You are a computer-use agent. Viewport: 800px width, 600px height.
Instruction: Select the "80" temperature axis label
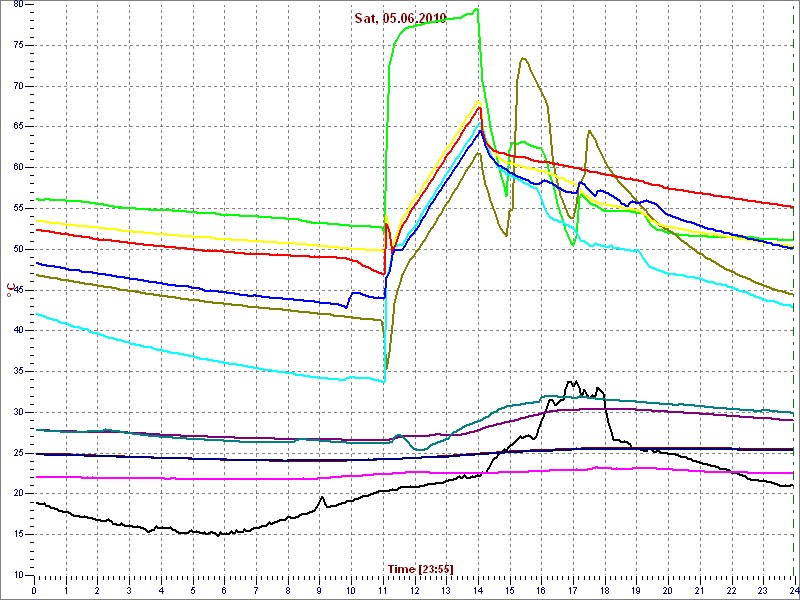[19, 5]
